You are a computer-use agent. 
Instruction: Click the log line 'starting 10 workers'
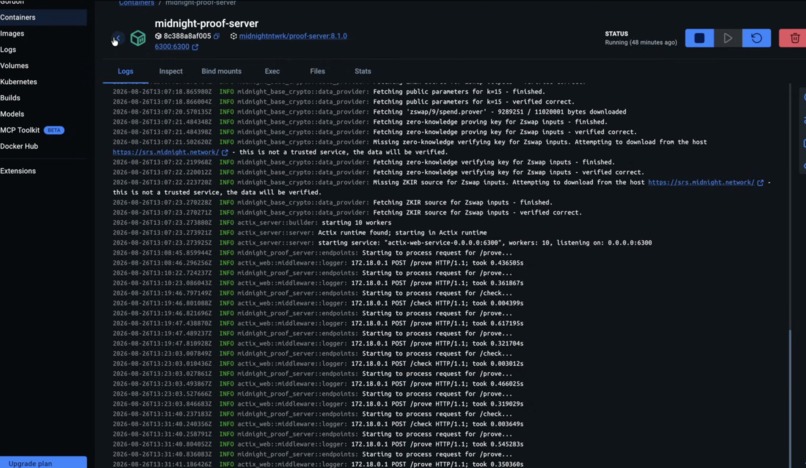click(x=252, y=223)
